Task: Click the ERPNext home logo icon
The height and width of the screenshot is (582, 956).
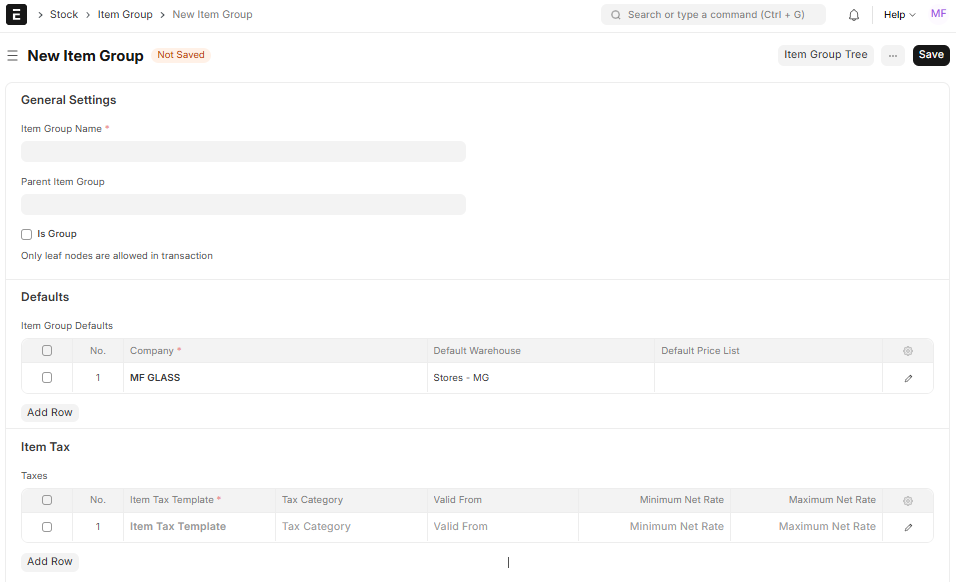Action: (x=16, y=15)
